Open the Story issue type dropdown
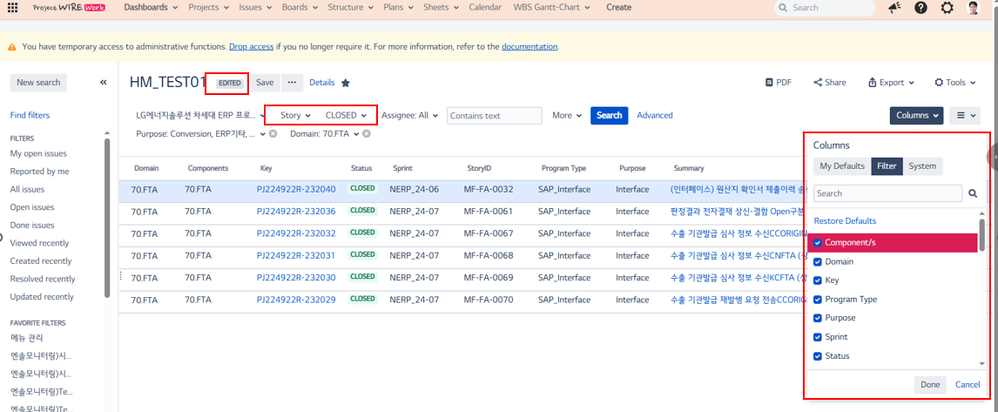998x412 pixels. coord(295,115)
